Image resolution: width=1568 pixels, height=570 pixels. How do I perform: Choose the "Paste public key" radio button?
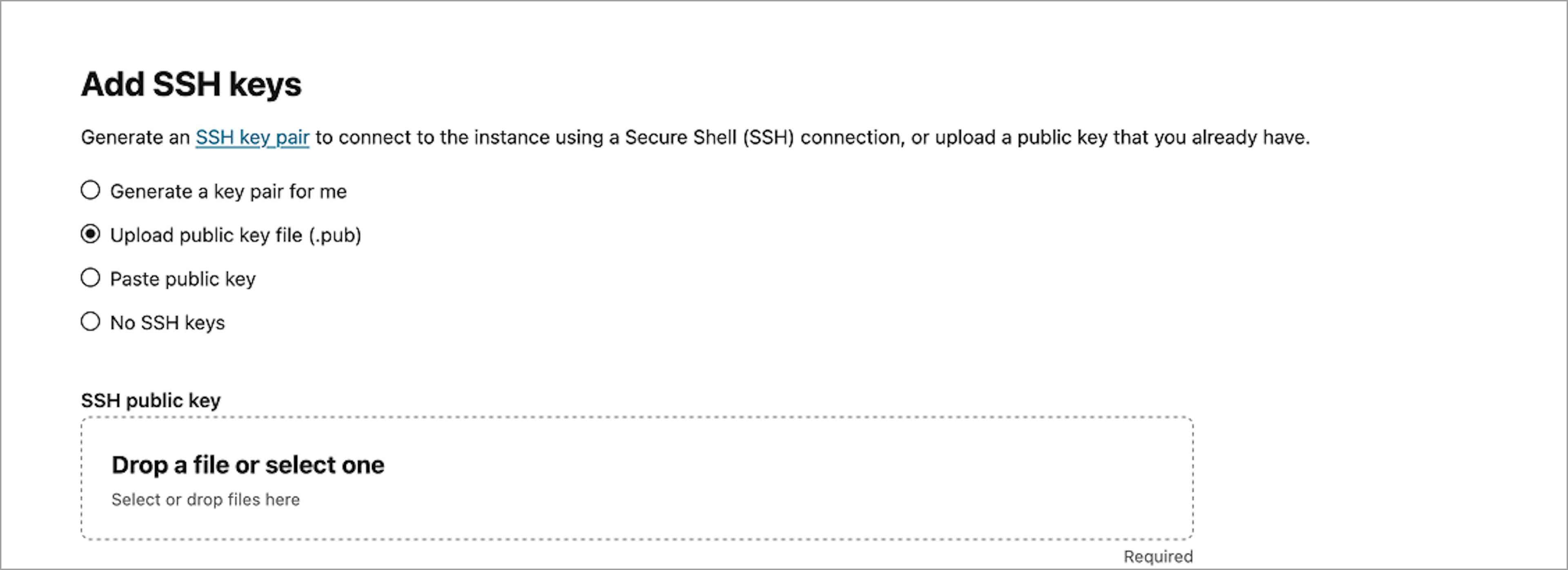[x=90, y=278]
